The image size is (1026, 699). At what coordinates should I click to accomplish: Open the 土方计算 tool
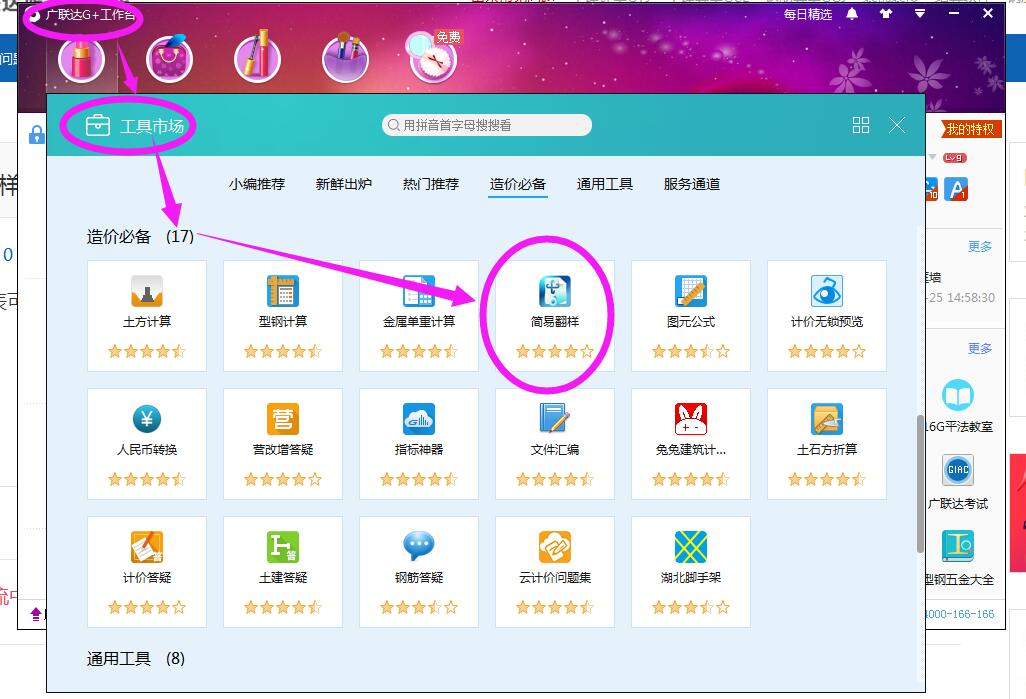coord(147,316)
